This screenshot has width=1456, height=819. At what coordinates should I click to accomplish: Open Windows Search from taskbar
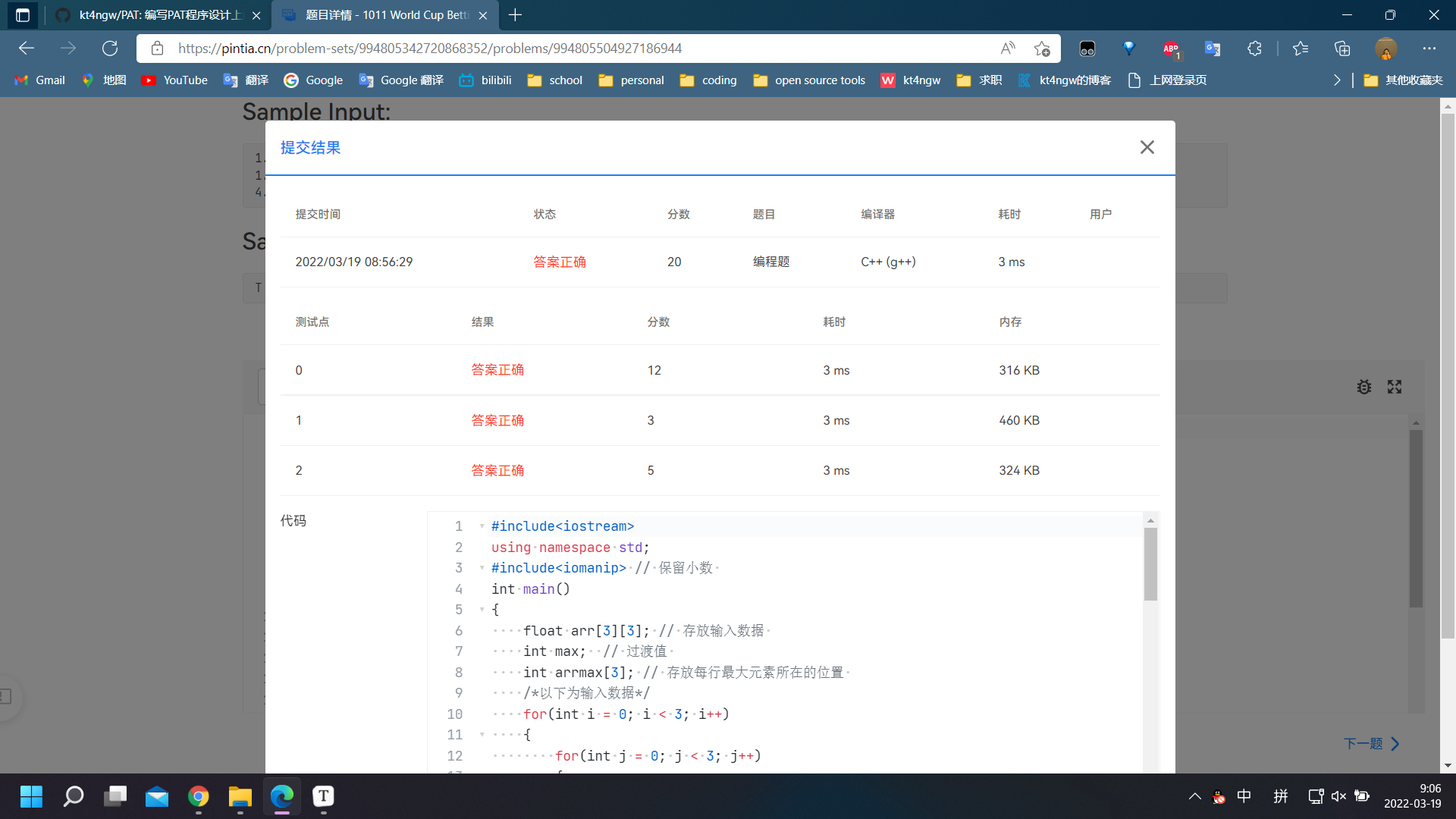point(73,796)
